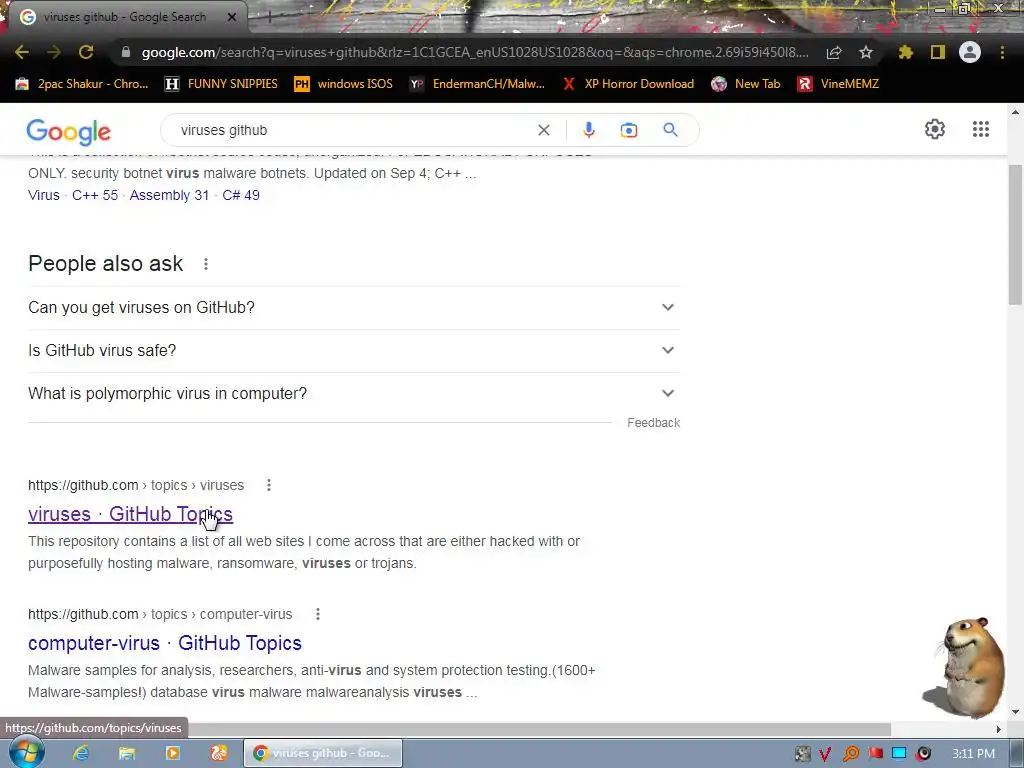This screenshot has height=768, width=1024.
Task: Open 'viruses · GitHub Topics' result link
Action: tap(130, 515)
